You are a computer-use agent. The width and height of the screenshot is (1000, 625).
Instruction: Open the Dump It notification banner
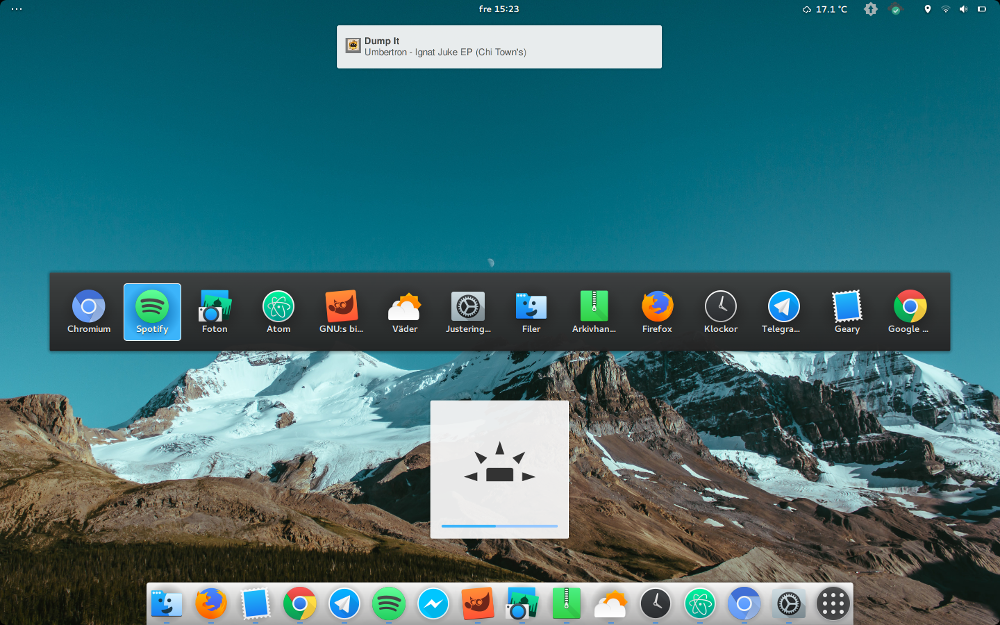499,47
